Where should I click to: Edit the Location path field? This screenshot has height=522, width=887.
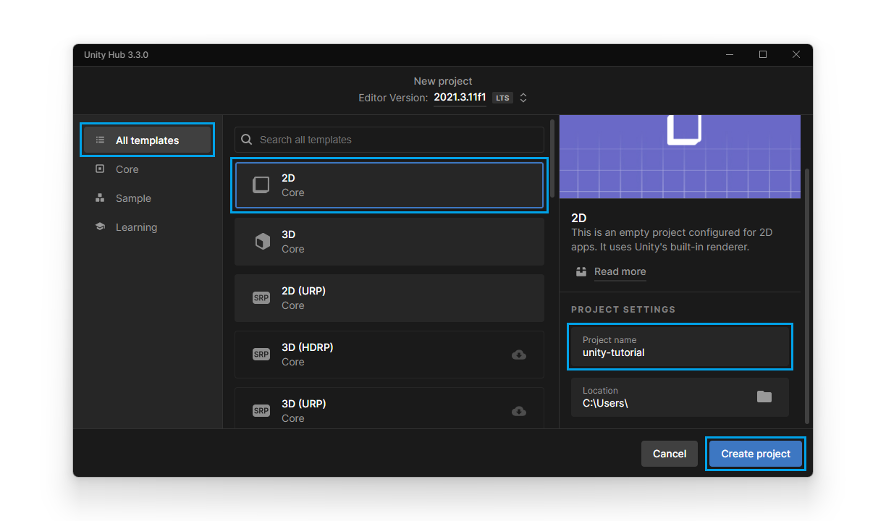pos(679,397)
